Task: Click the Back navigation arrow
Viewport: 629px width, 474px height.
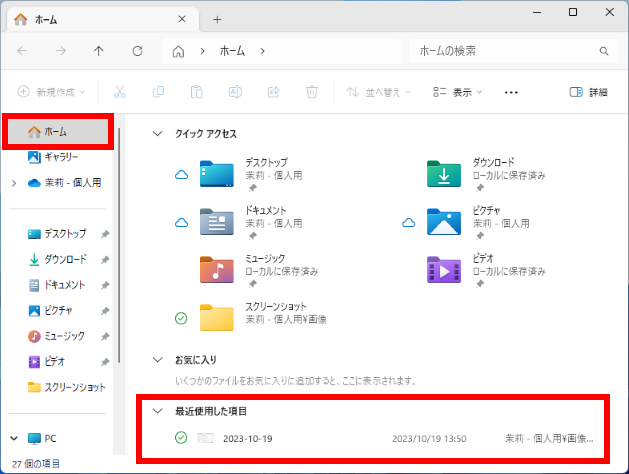Action: [22, 51]
